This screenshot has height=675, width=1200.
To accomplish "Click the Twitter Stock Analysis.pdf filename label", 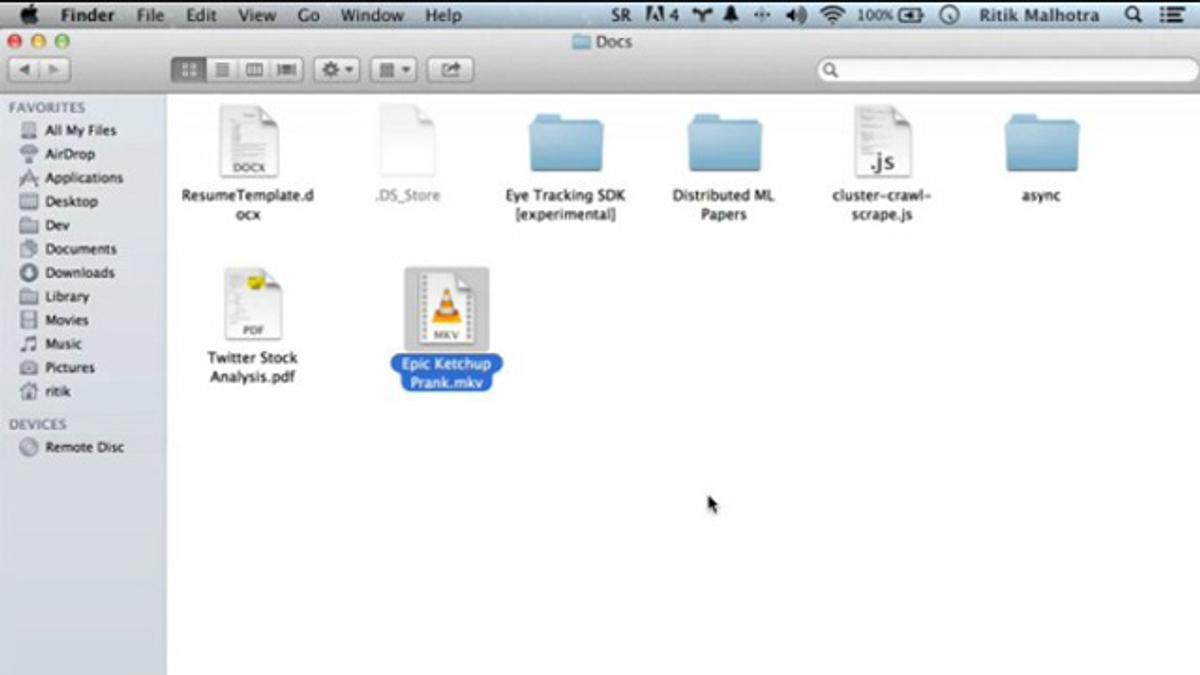I will click(x=253, y=367).
